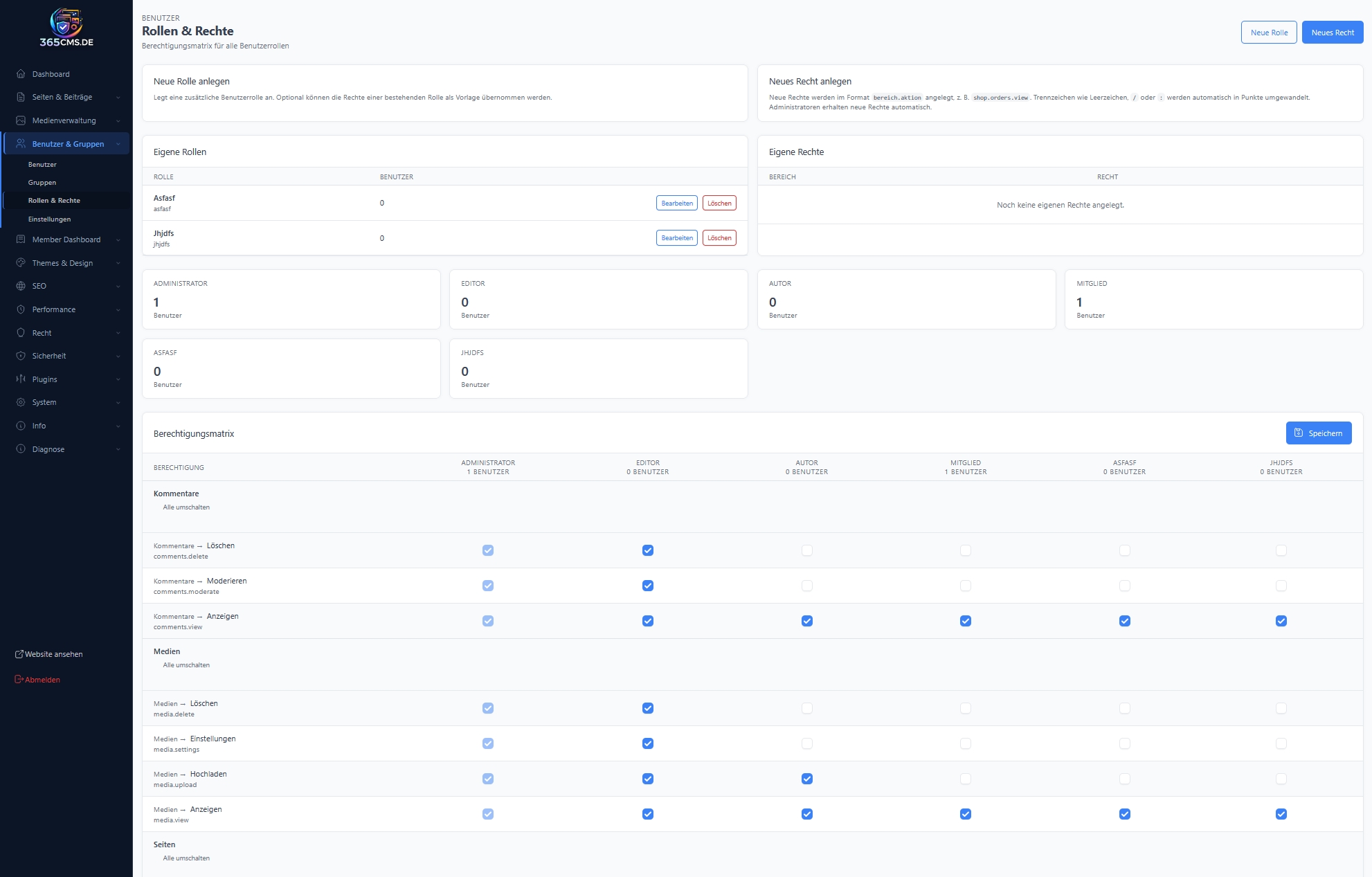
Task: Click the Sicherheit shield icon
Action: [x=21, y=356]
